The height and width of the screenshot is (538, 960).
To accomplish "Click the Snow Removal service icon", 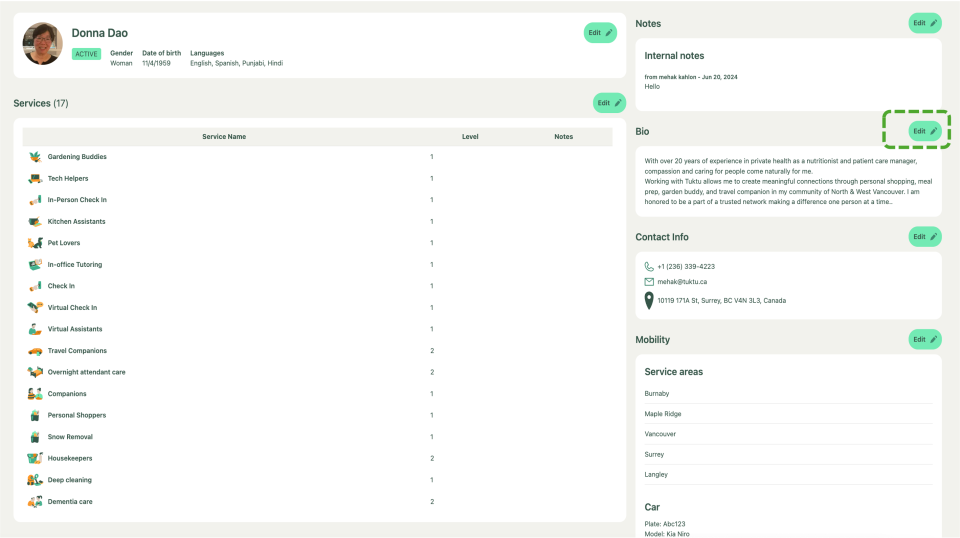I will point(35,437).
